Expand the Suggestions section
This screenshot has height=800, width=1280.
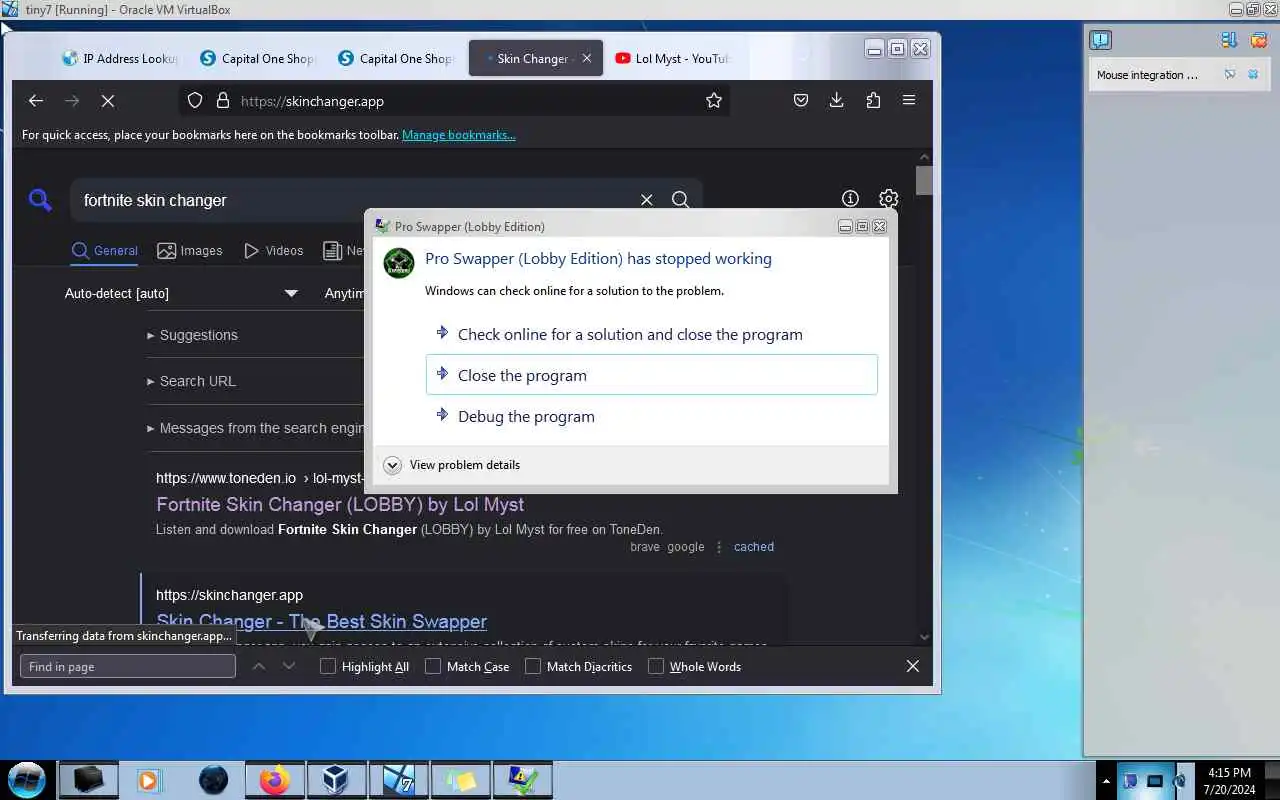[x=193, y=335]
